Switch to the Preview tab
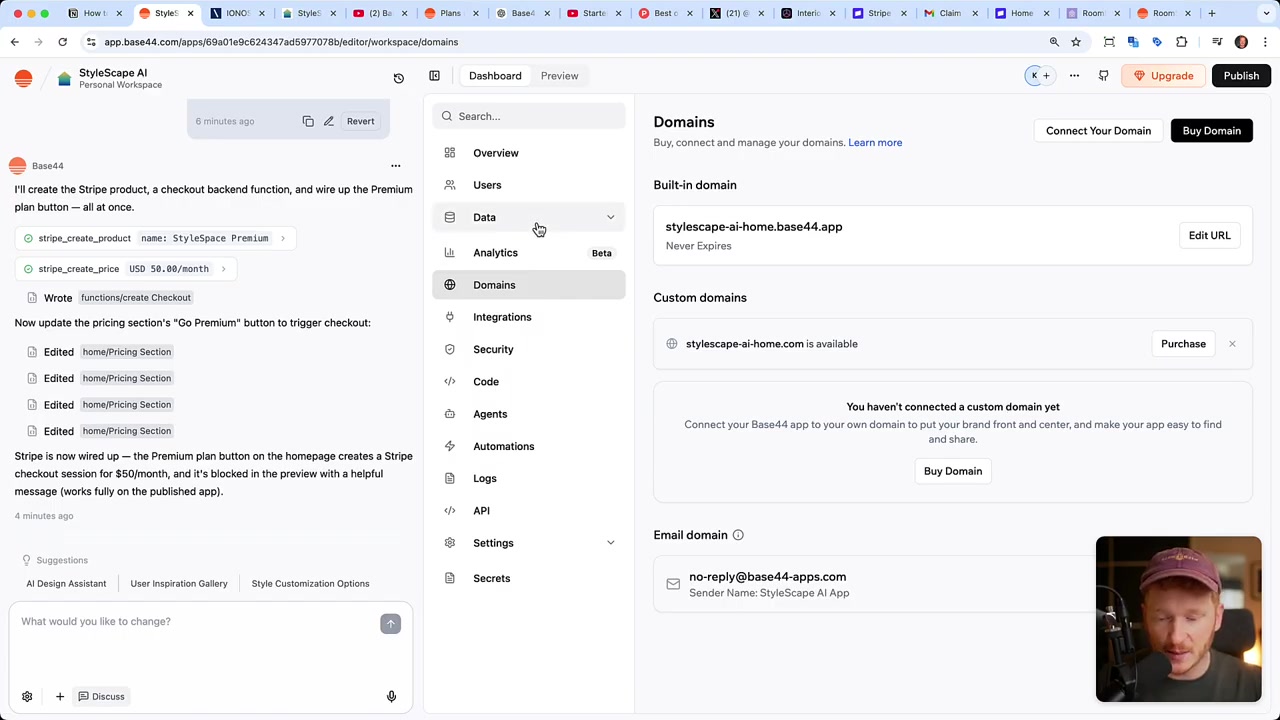 click(x=559, y=76)
